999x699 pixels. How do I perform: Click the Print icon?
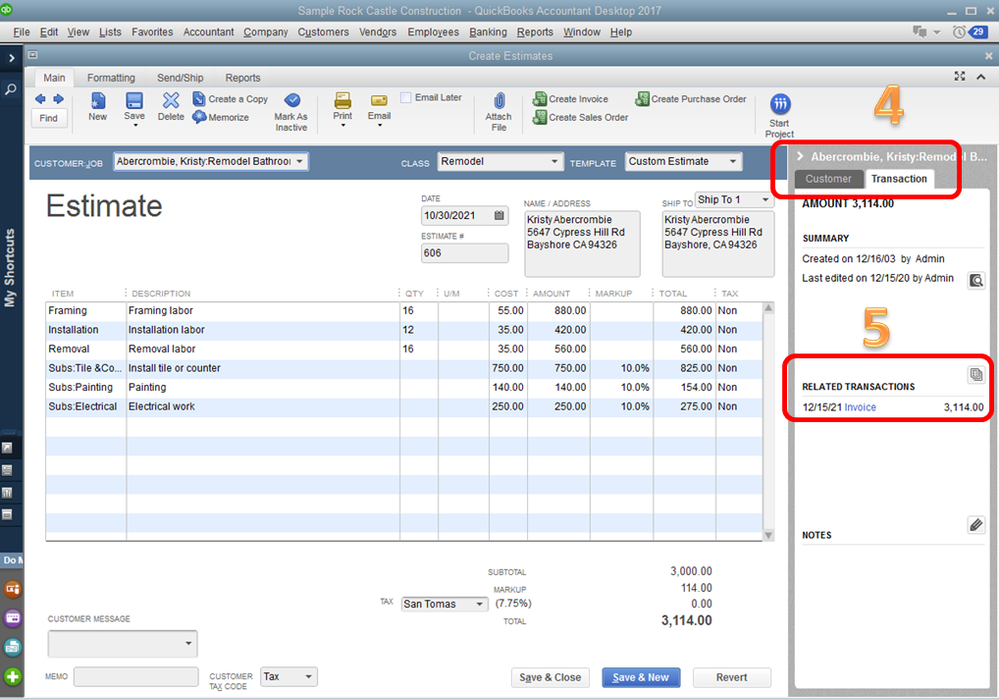tap(342, 101)
